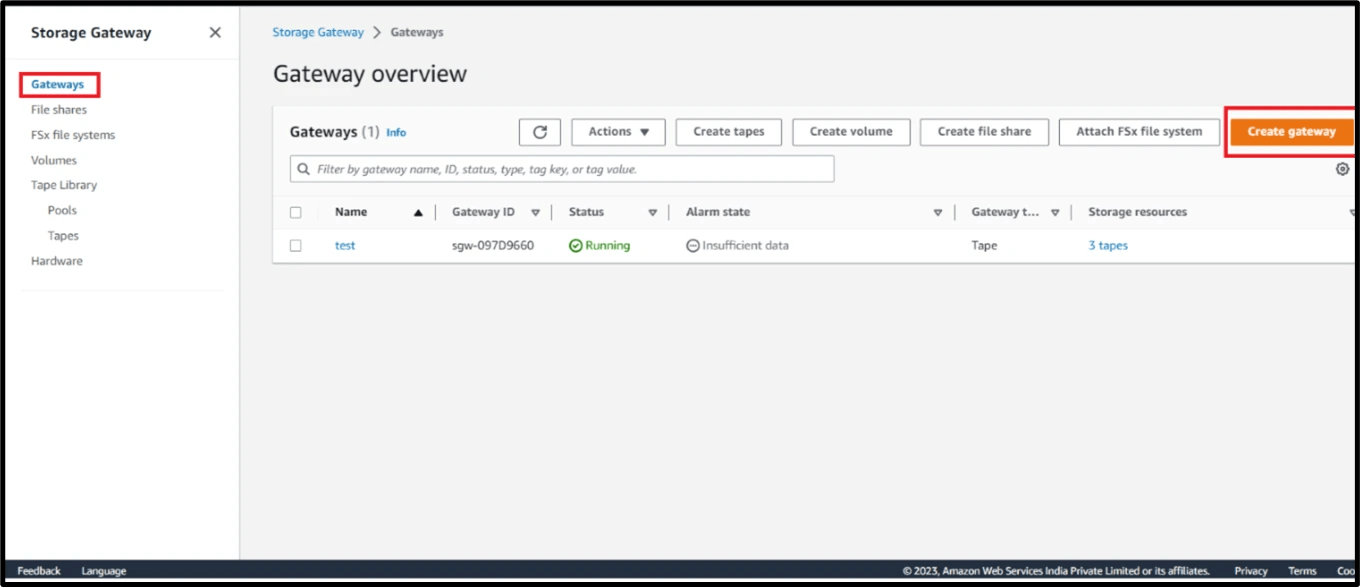Open the table preferences gear icon
Viewport: 1360px width, 587px height.
(x=1342, y=169)
